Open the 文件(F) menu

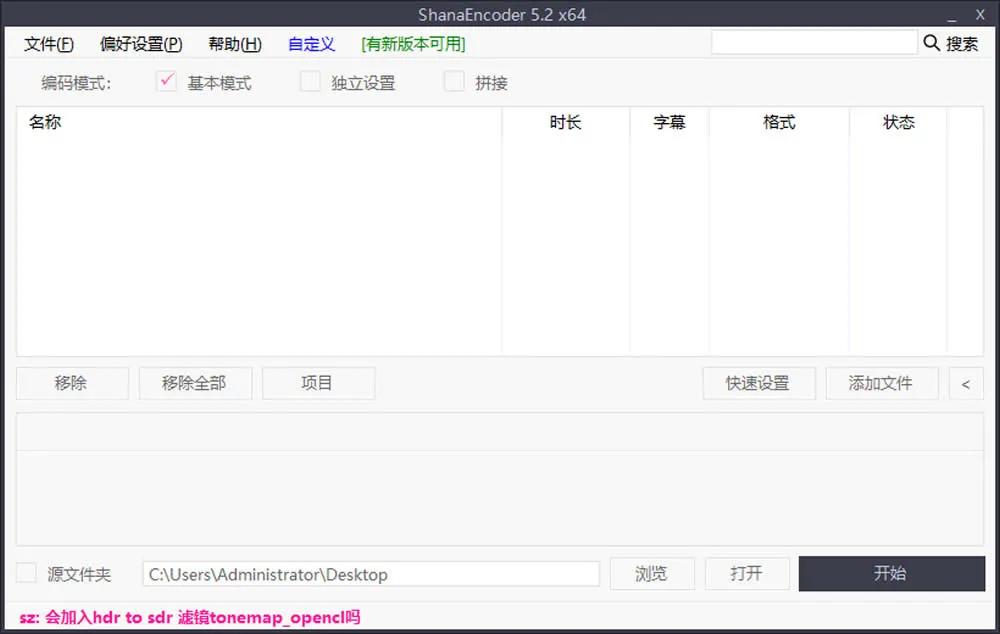point(49,44)
